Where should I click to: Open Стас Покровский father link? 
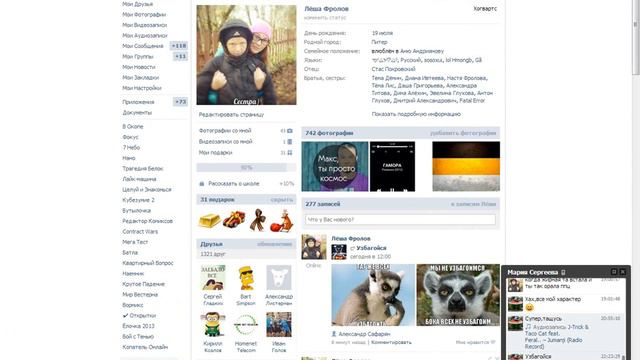coord(393,69)
